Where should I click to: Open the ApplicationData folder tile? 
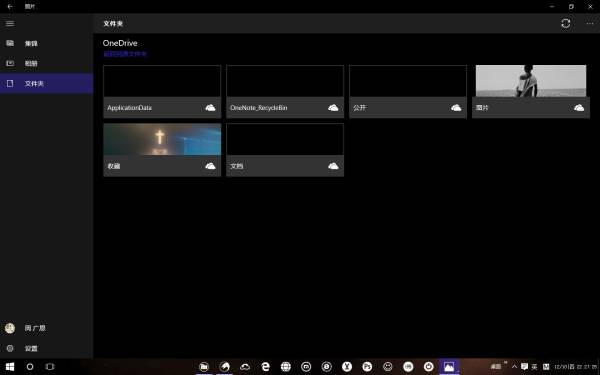(x=162, y=91)
